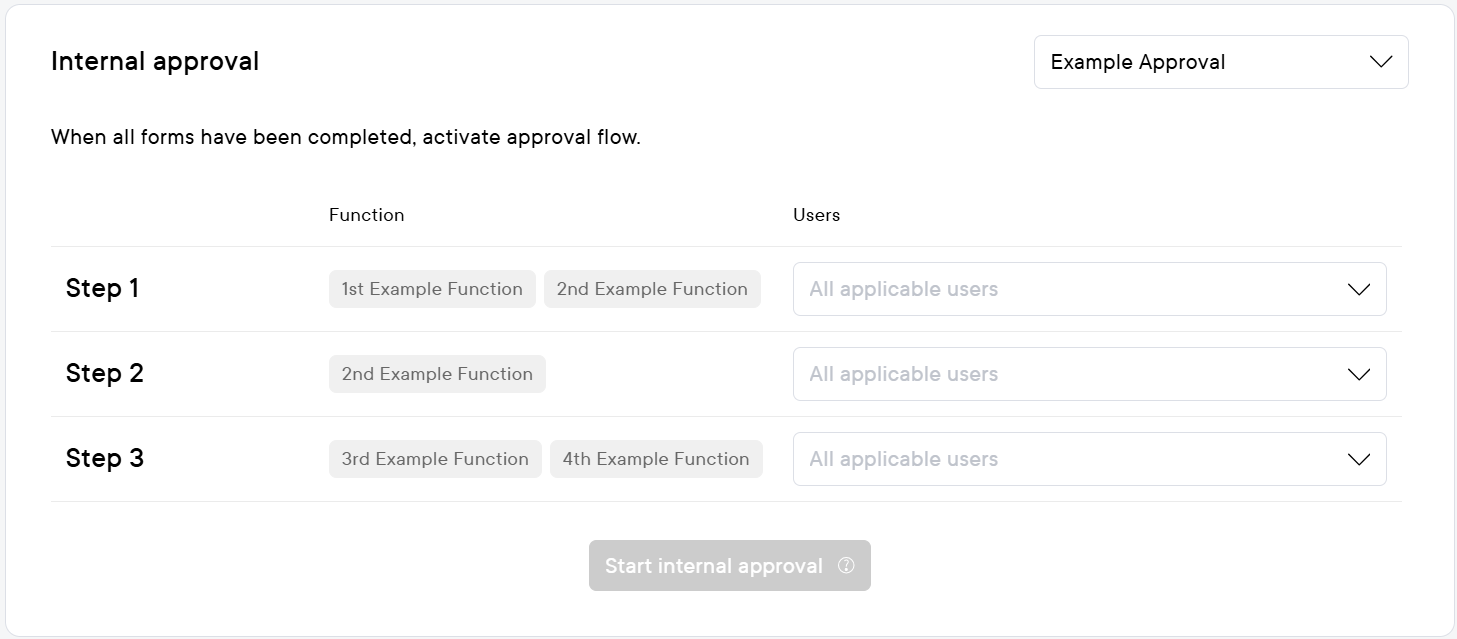The image size is (1457, 639).
Task: Click the Users column header
Action: 816,215
